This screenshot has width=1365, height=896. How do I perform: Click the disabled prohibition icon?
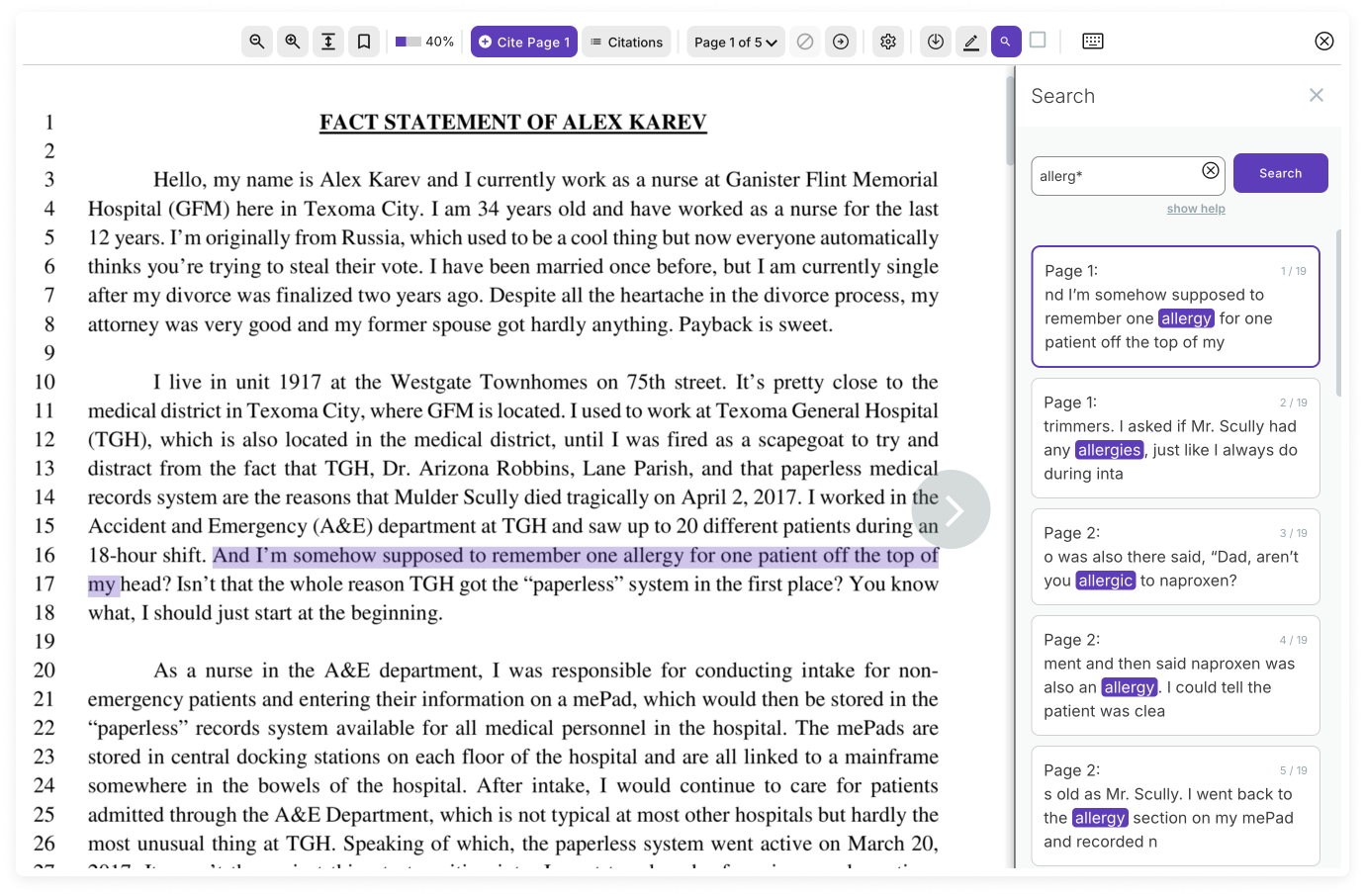click(x=804, y=42)
